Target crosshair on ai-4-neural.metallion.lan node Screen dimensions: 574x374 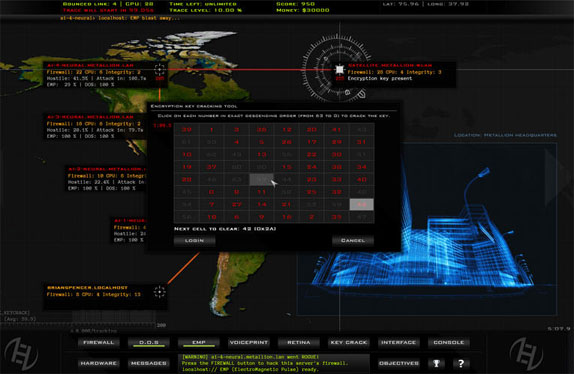pos(159,69)
